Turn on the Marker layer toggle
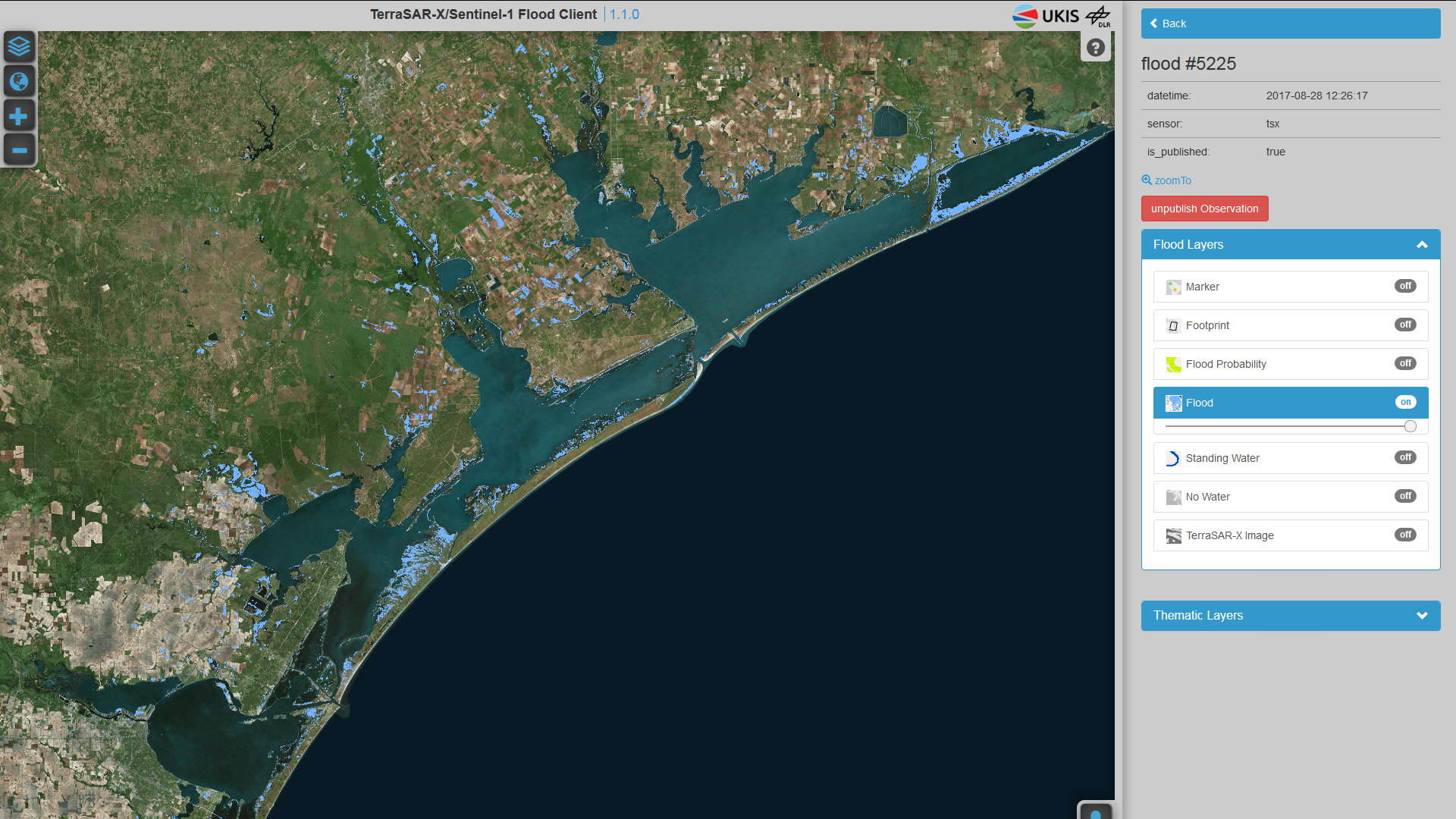Viewport: 1456px width, 819px height. [1405, 286]
